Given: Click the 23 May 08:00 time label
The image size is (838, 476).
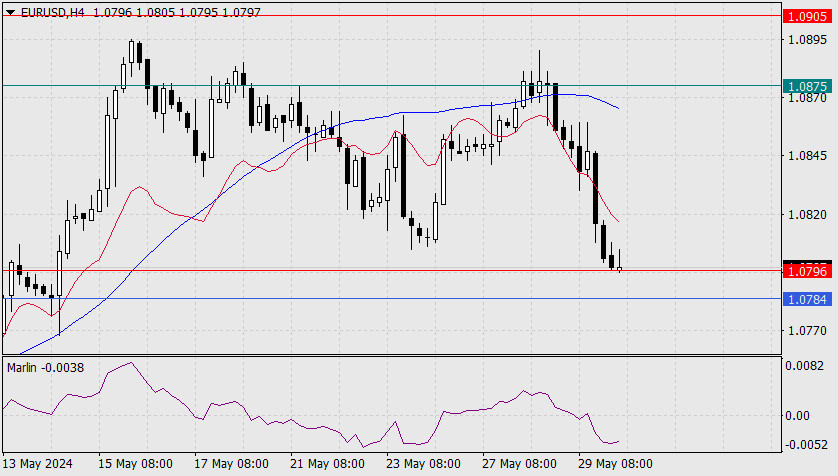Looking at the screenshot, I should tap(423, 463).
